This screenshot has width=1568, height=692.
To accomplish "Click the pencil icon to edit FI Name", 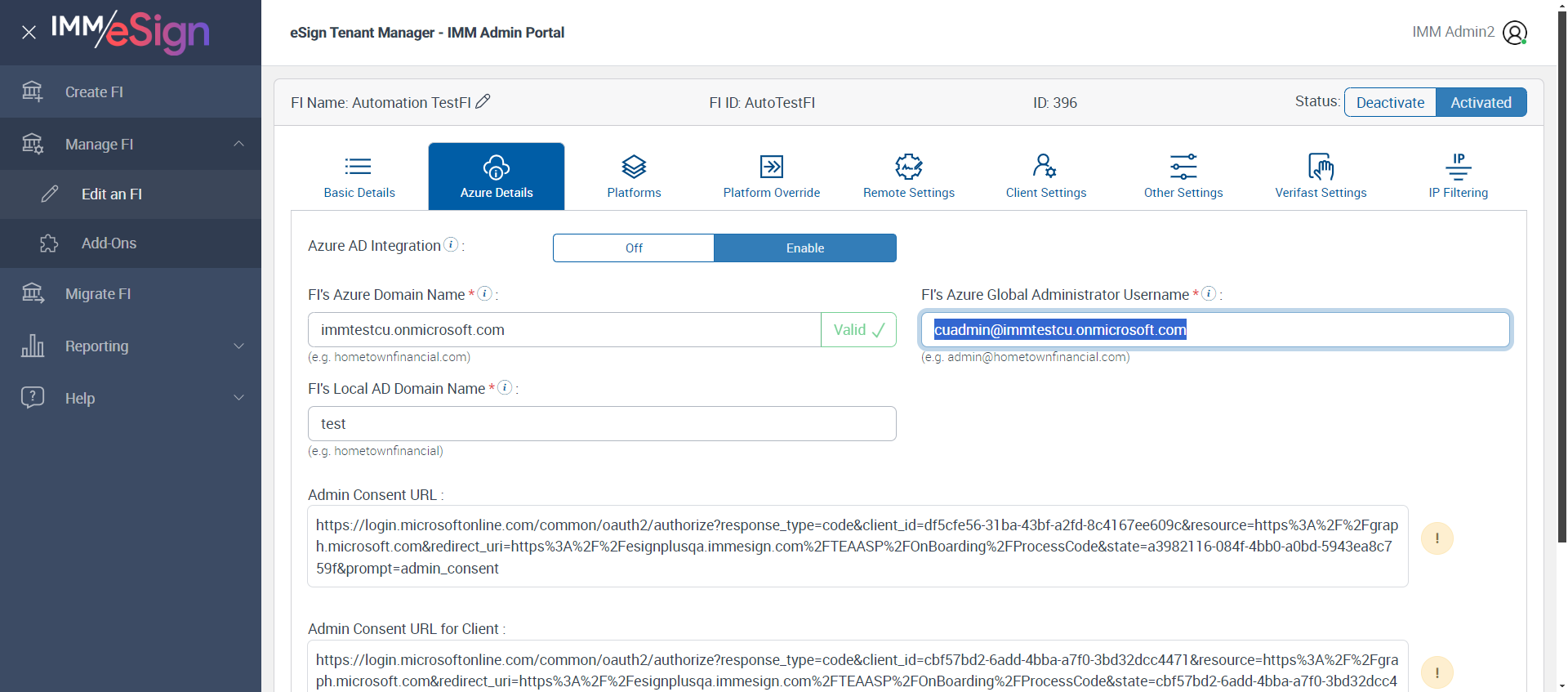I will pyautogui.click(x=483, y=101).
